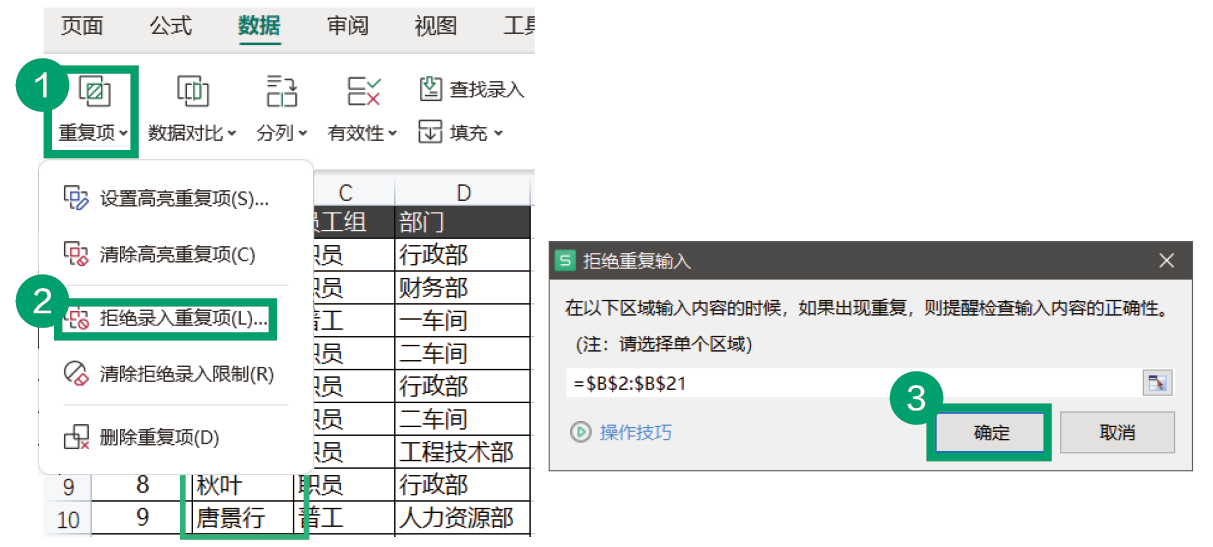Click the 数据对比 data compare icon
Screen dimensions: 1213x547
192,92
